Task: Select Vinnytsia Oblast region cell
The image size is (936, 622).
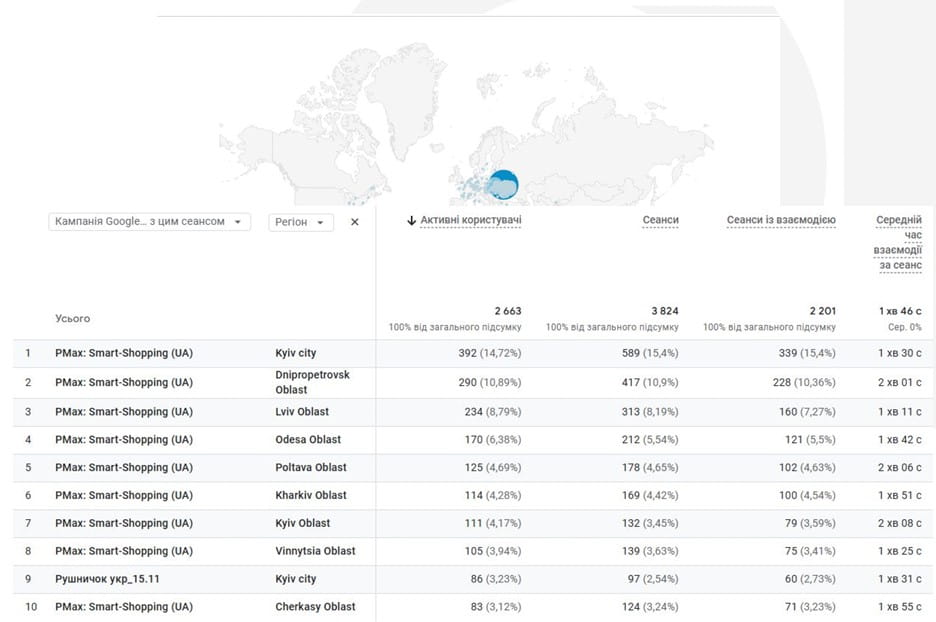Action: [315, 551]
